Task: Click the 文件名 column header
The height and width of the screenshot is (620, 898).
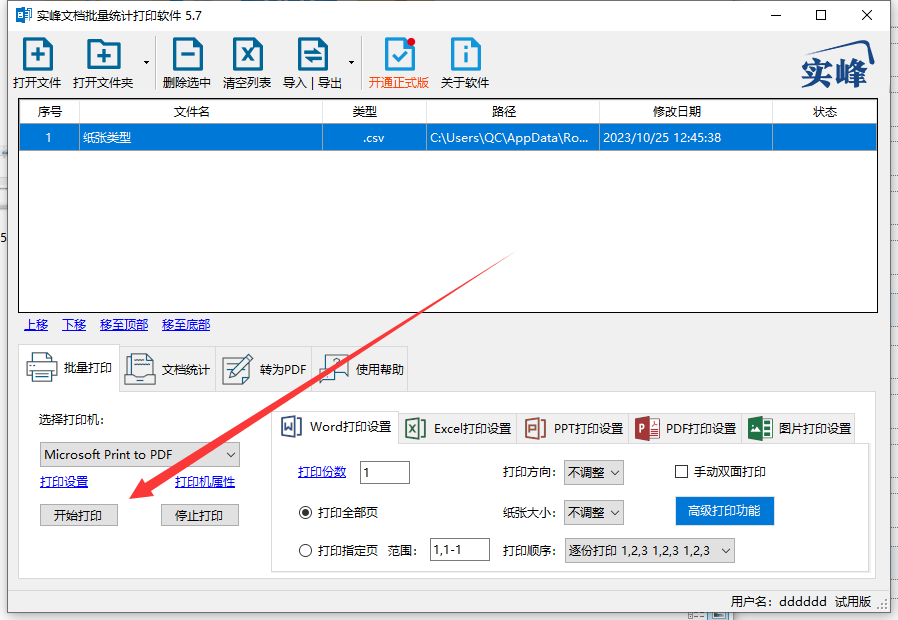Action: 200,112
